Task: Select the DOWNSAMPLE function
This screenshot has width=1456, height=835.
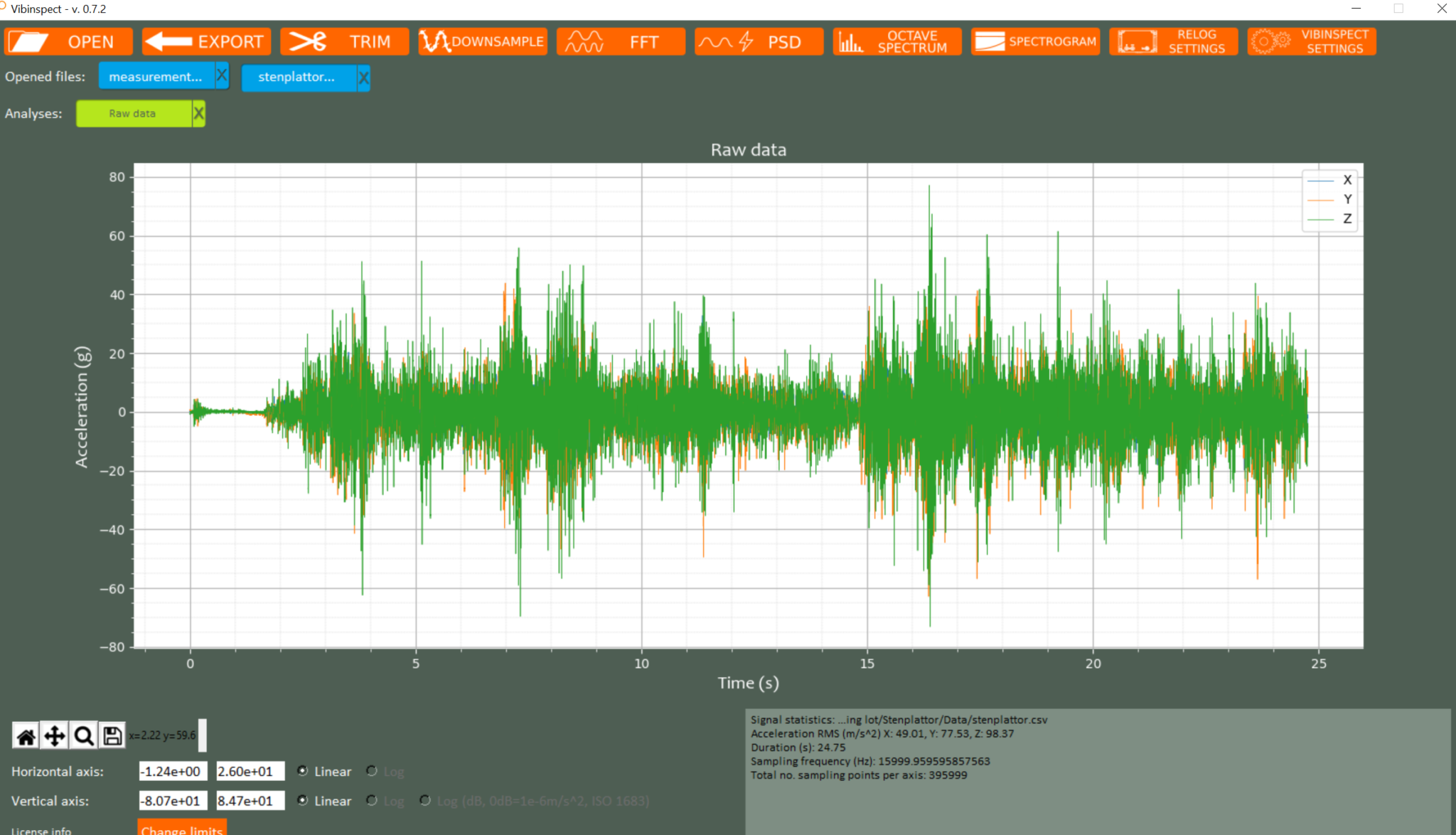Action: (x=482, y=41)
